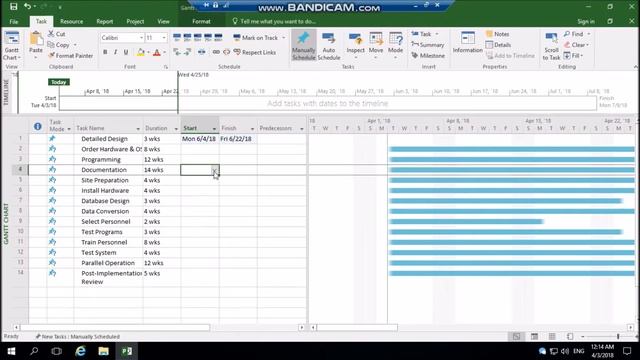Click the Save icon in title bar
640x360 pixels.
13,7
